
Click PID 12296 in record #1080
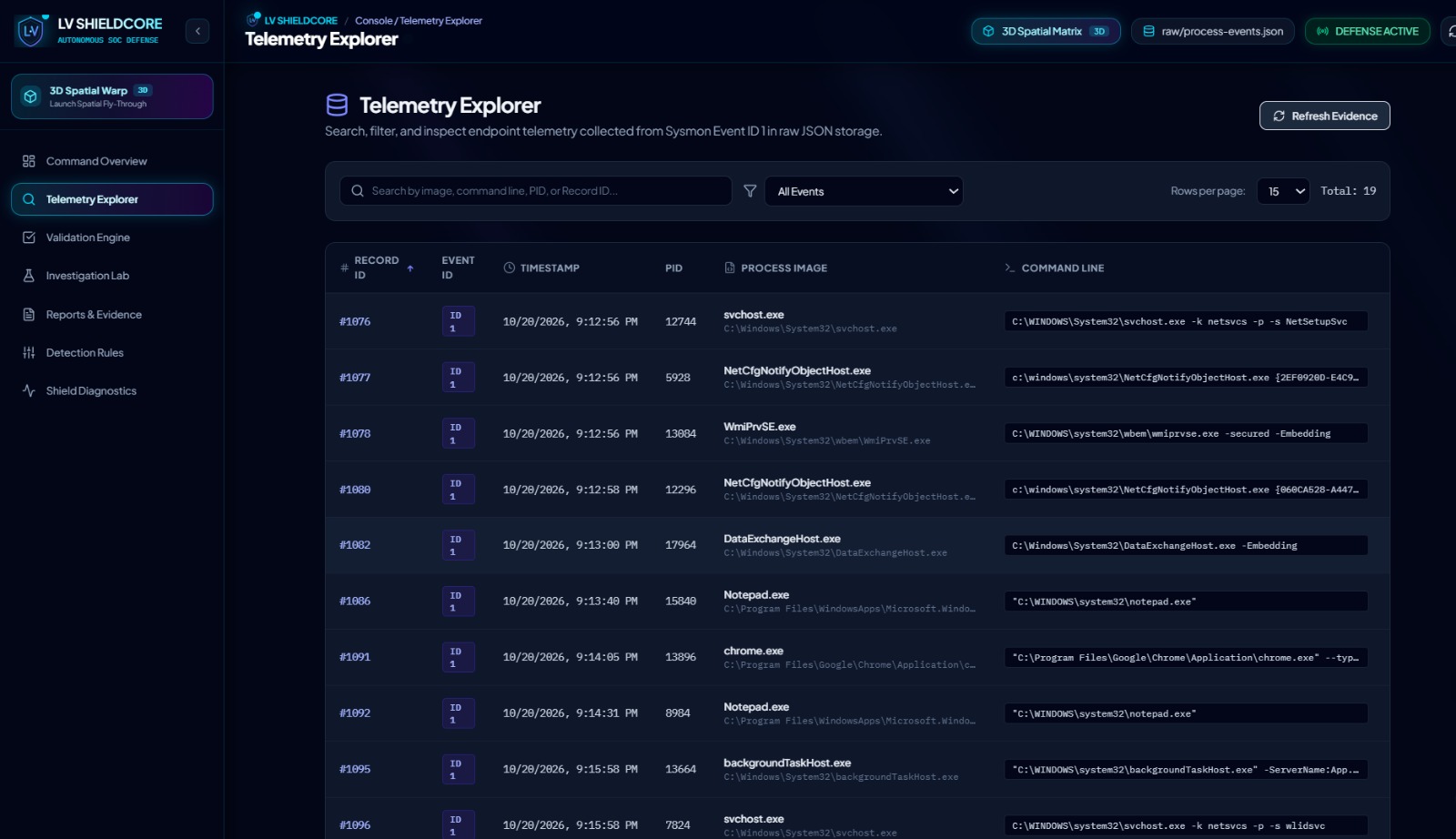[680, 490]
